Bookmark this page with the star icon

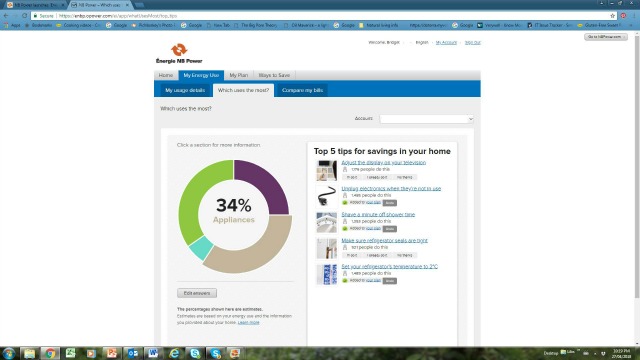pos(612,16)
